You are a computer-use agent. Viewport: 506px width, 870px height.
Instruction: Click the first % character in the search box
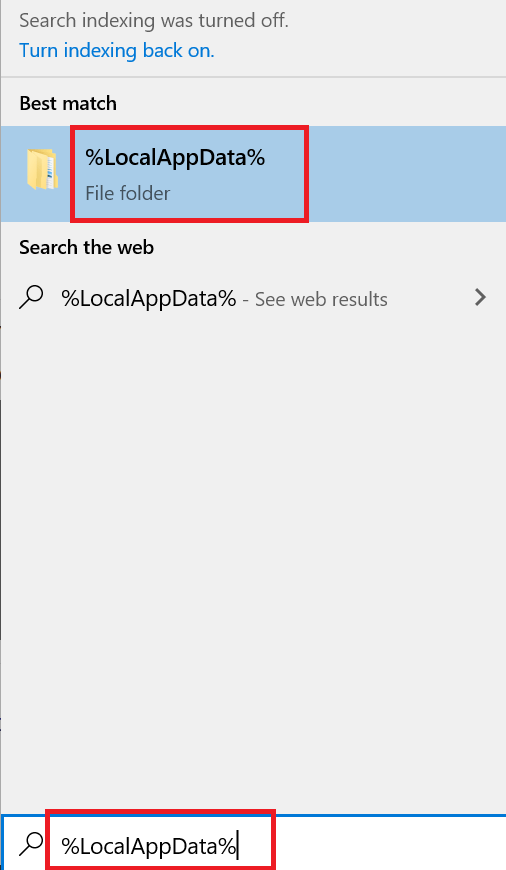[x=70, y=846]
